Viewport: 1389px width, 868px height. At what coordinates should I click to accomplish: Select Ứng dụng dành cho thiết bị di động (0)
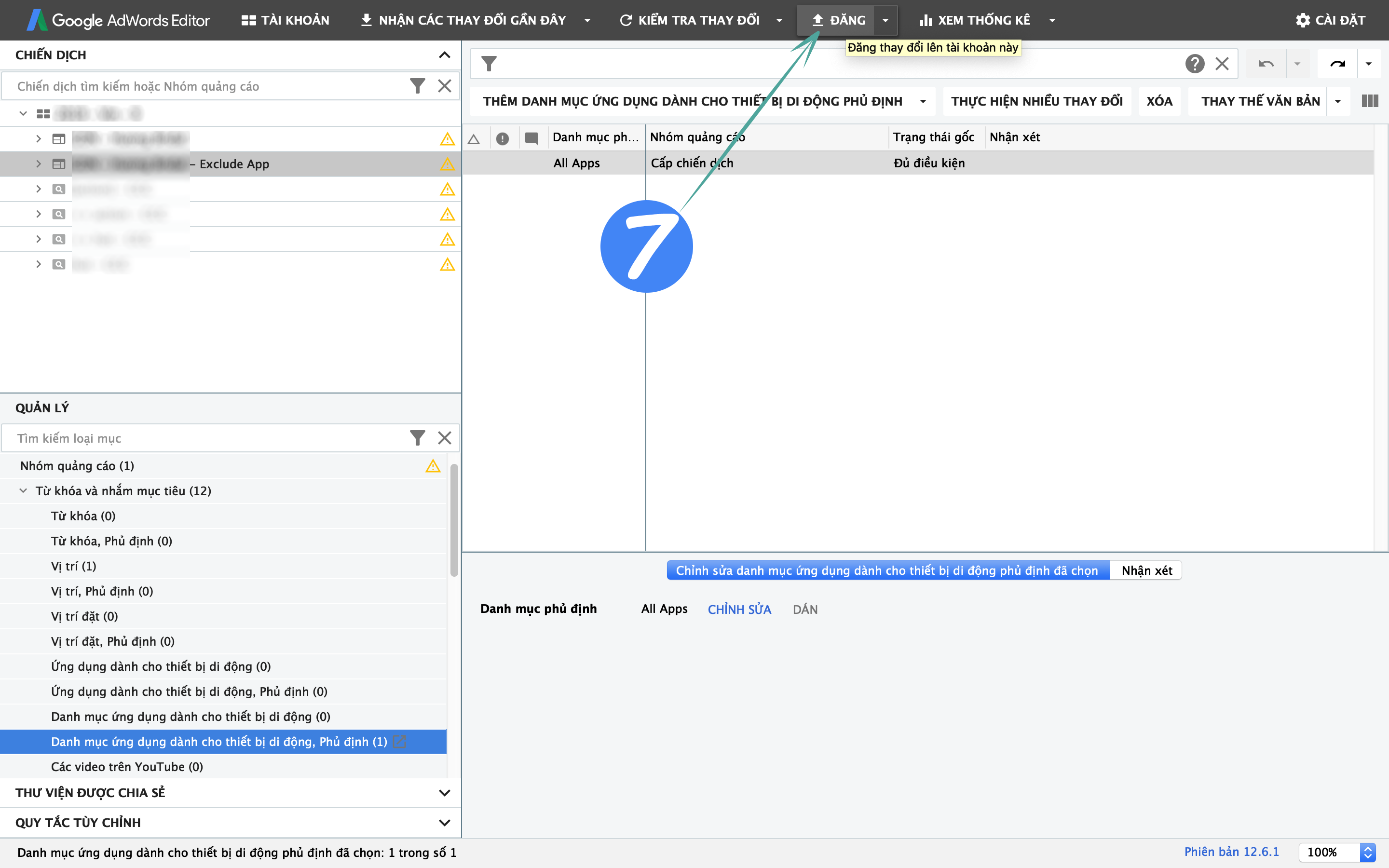(x=223, y=666)
